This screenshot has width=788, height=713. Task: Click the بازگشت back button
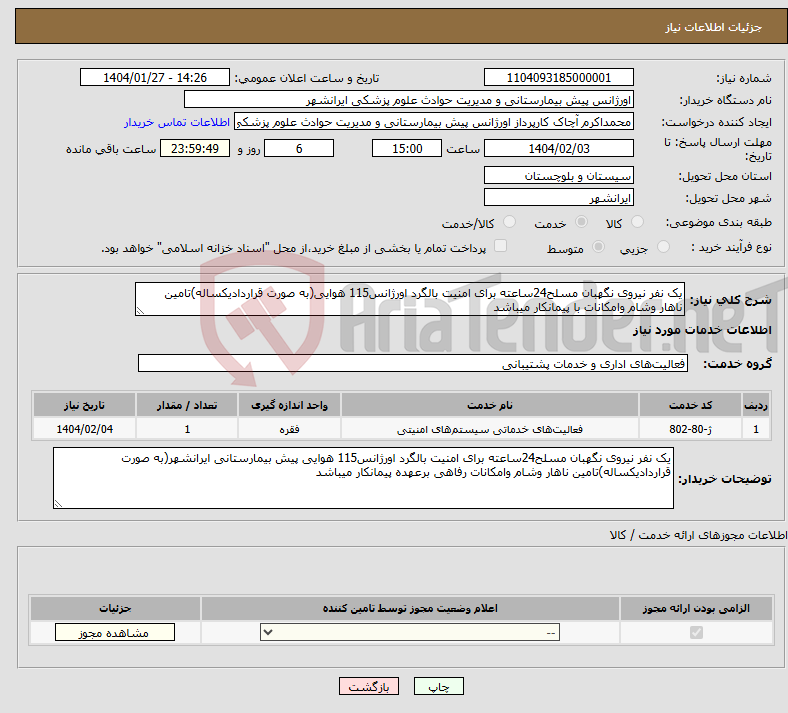pyautogui.click(x=369, y=686)
